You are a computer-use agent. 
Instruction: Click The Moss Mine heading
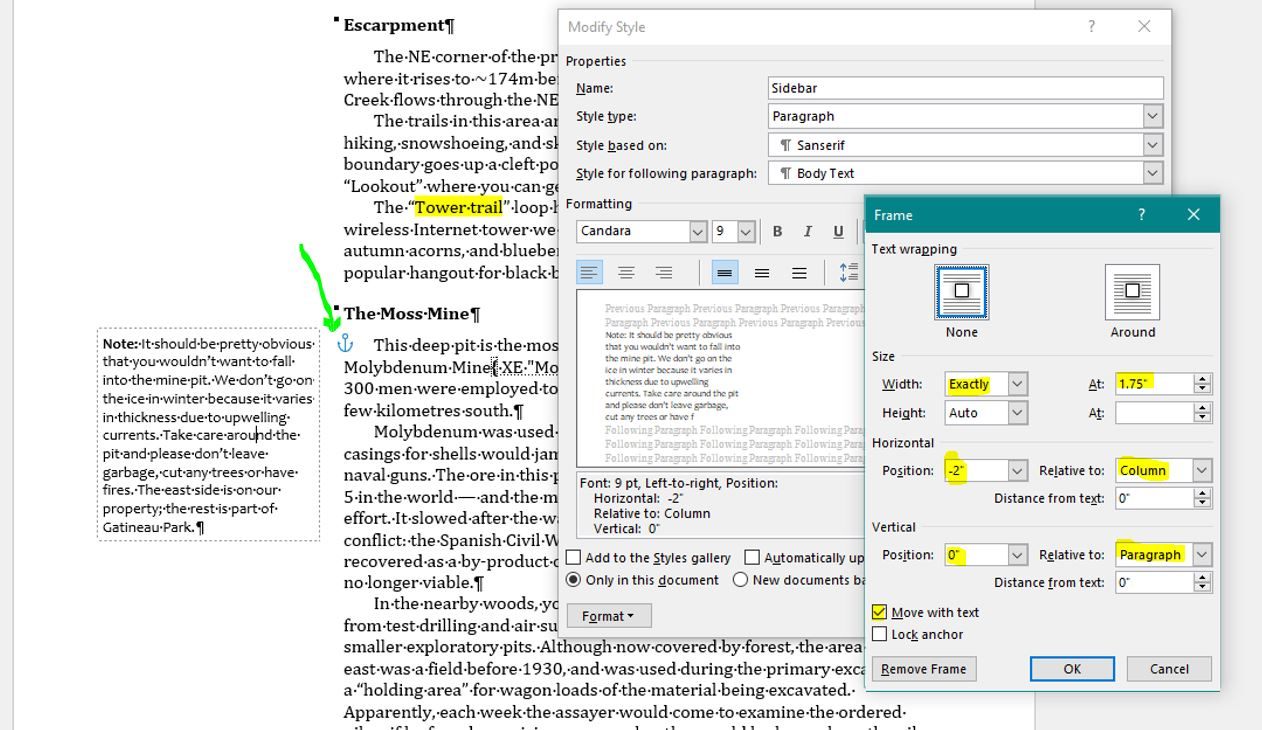[x=412, y=314]
